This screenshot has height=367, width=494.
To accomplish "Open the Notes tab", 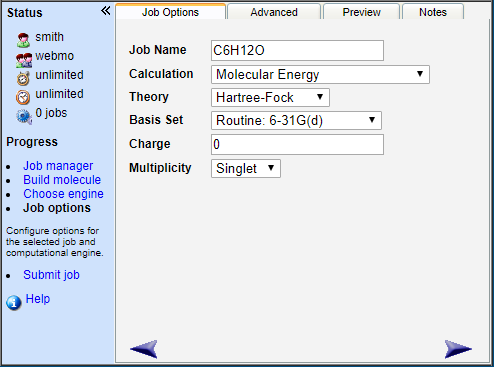I will pyautogui.click(x=433, y=12).
